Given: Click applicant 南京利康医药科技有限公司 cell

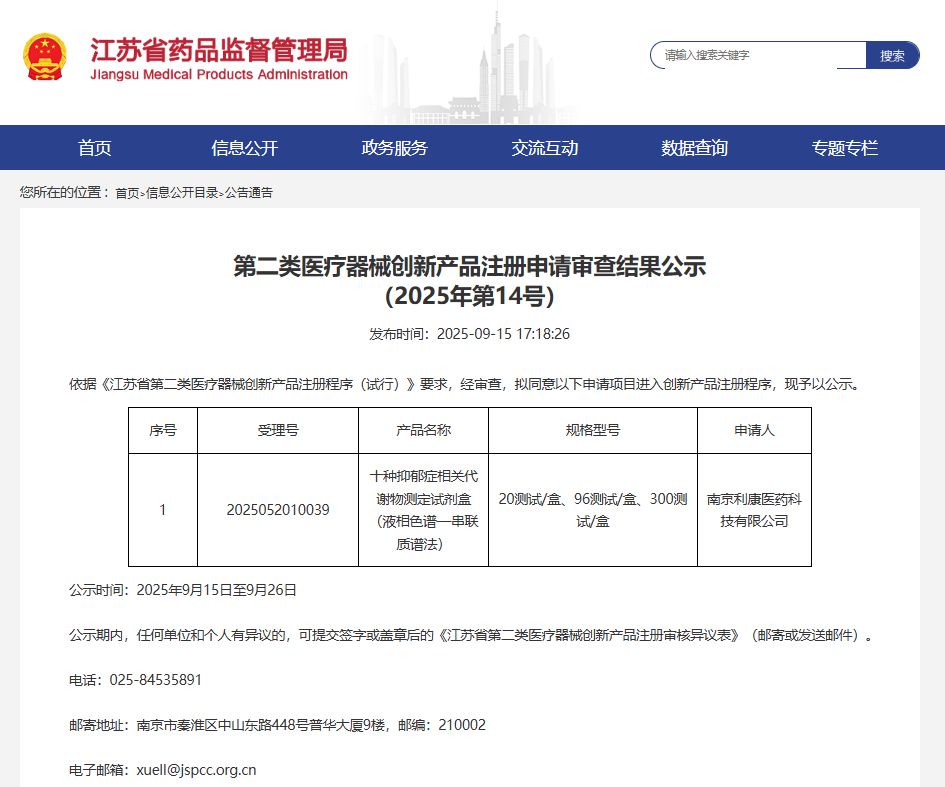Looking at the screenshot, I should tap(754, 510).
